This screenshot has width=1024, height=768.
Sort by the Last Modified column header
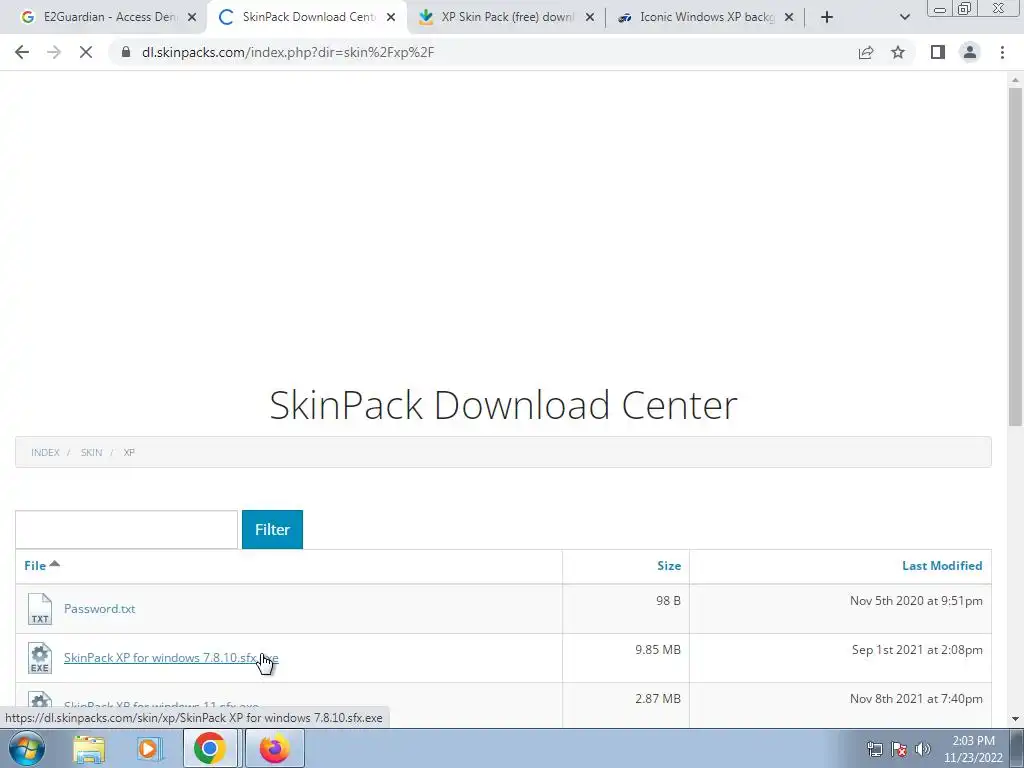click(x=942, y=566)
